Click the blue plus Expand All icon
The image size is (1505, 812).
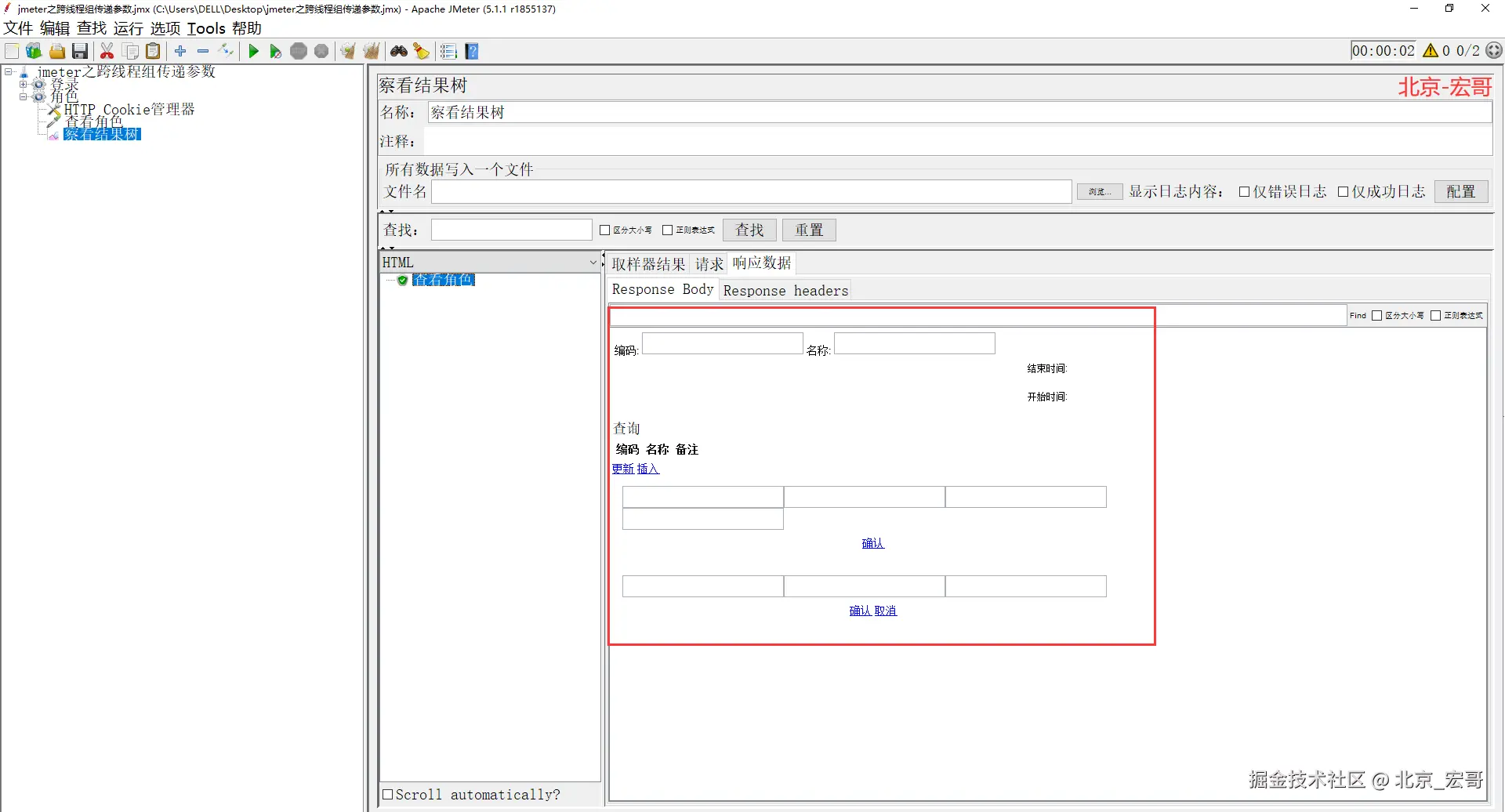pyautogui.click(x=180, y=51)
